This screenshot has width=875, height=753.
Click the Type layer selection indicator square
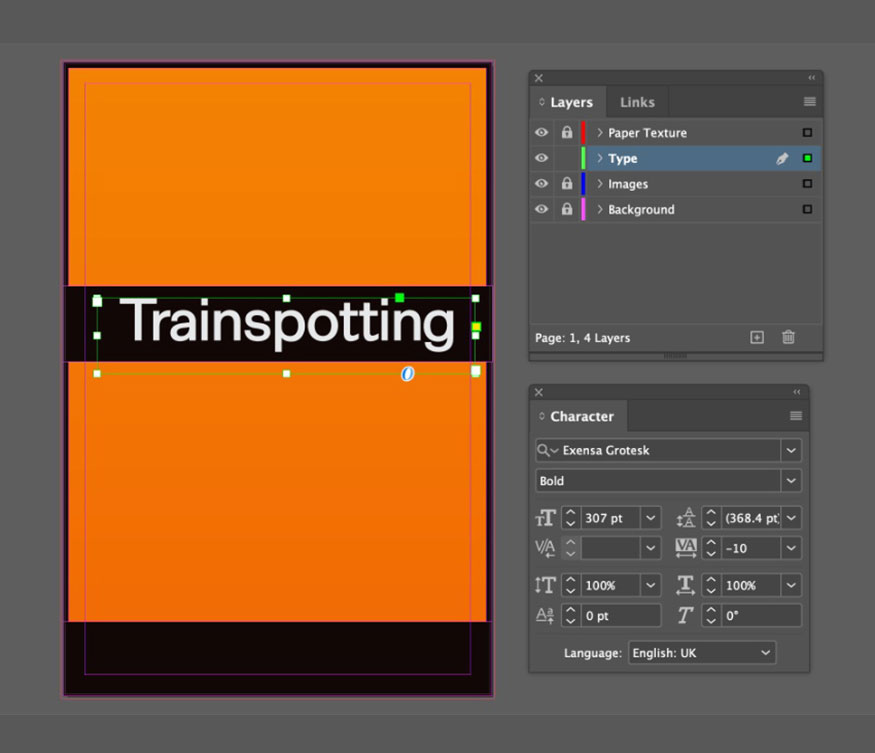click(x=807, y=158)
